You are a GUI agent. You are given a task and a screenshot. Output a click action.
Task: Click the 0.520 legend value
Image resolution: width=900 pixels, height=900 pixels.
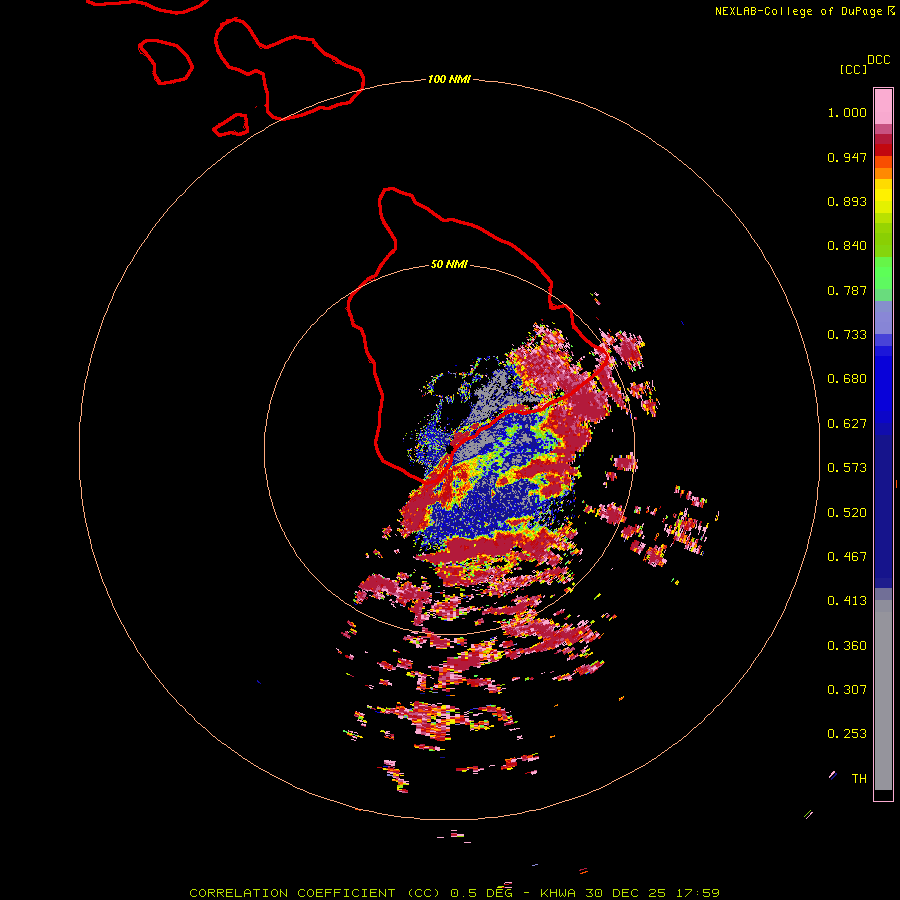click(x=847, y=513)
